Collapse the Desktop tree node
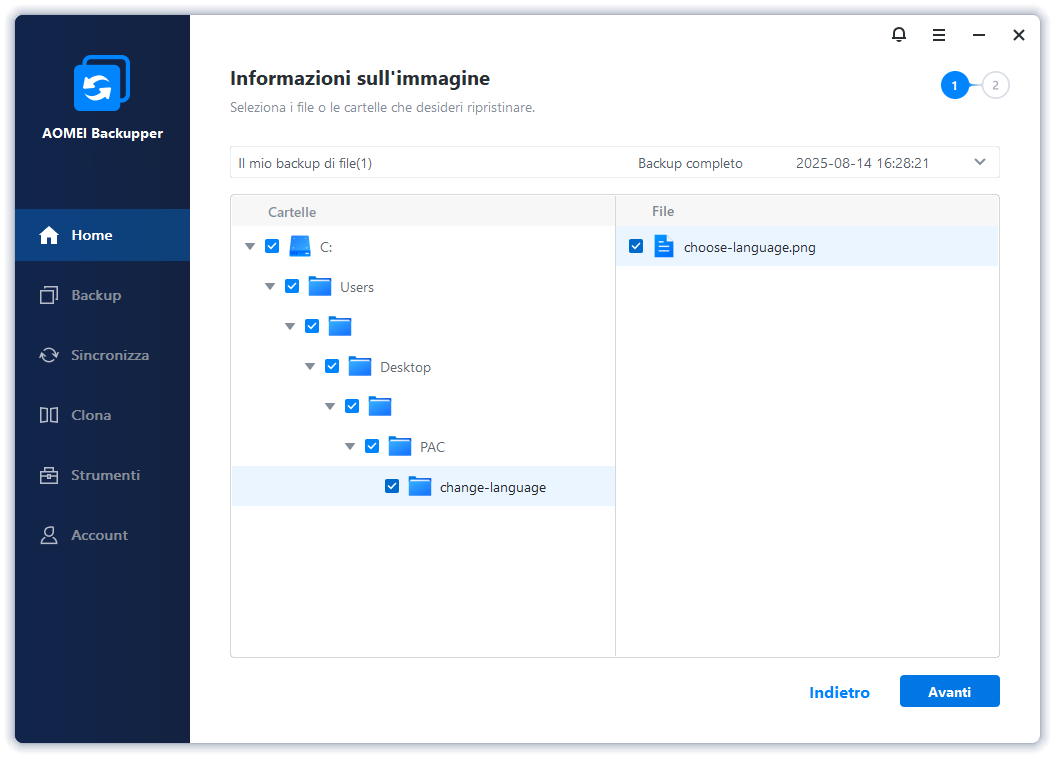 310,367
